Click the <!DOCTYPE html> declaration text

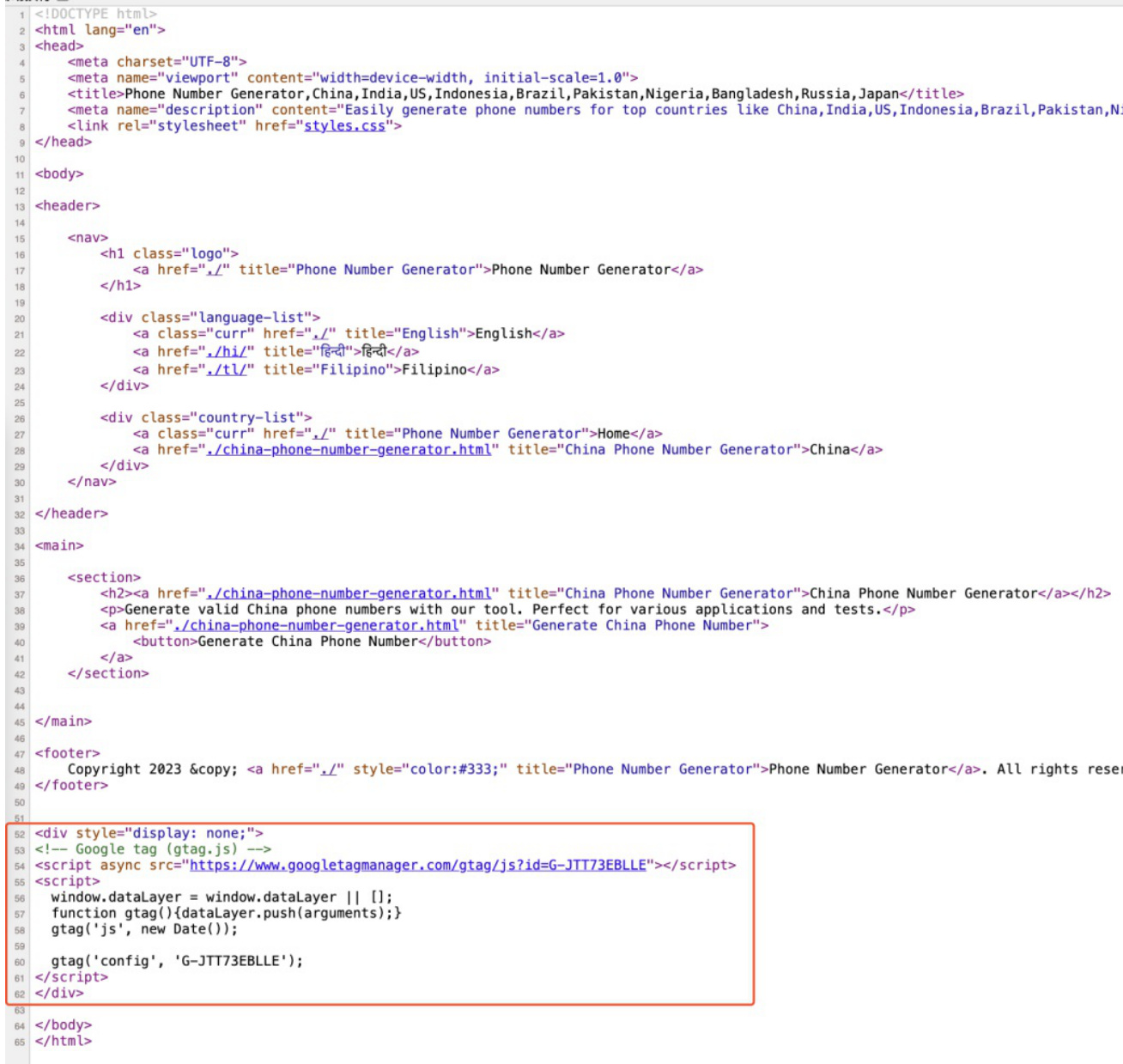tap(96, 14)
